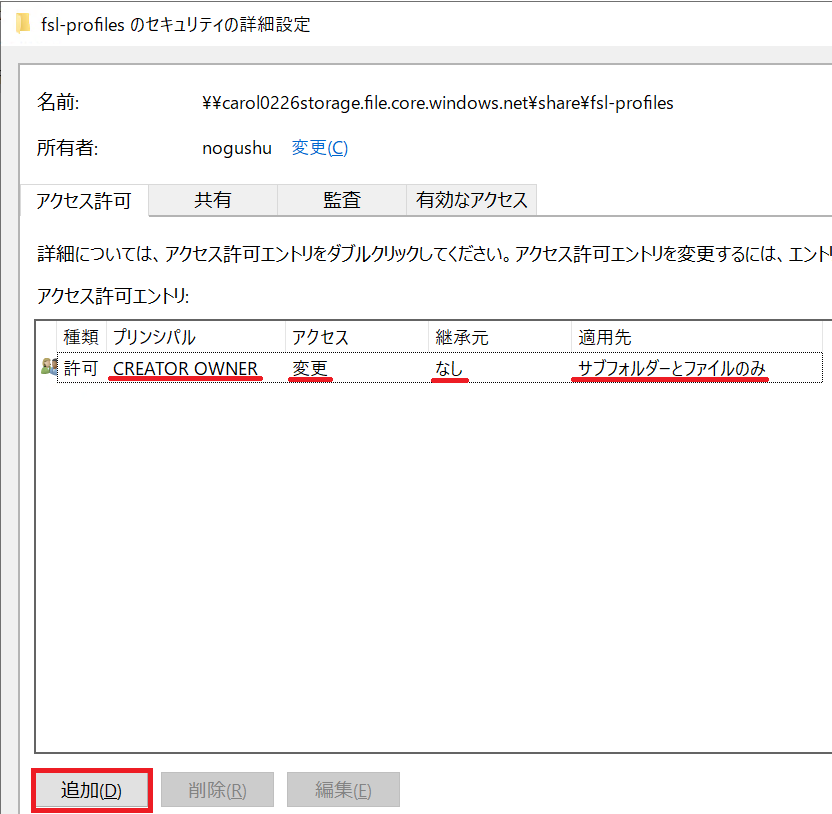Sort by the 継承元 column header
Screen dimensions: 832x814
point(500,337)
